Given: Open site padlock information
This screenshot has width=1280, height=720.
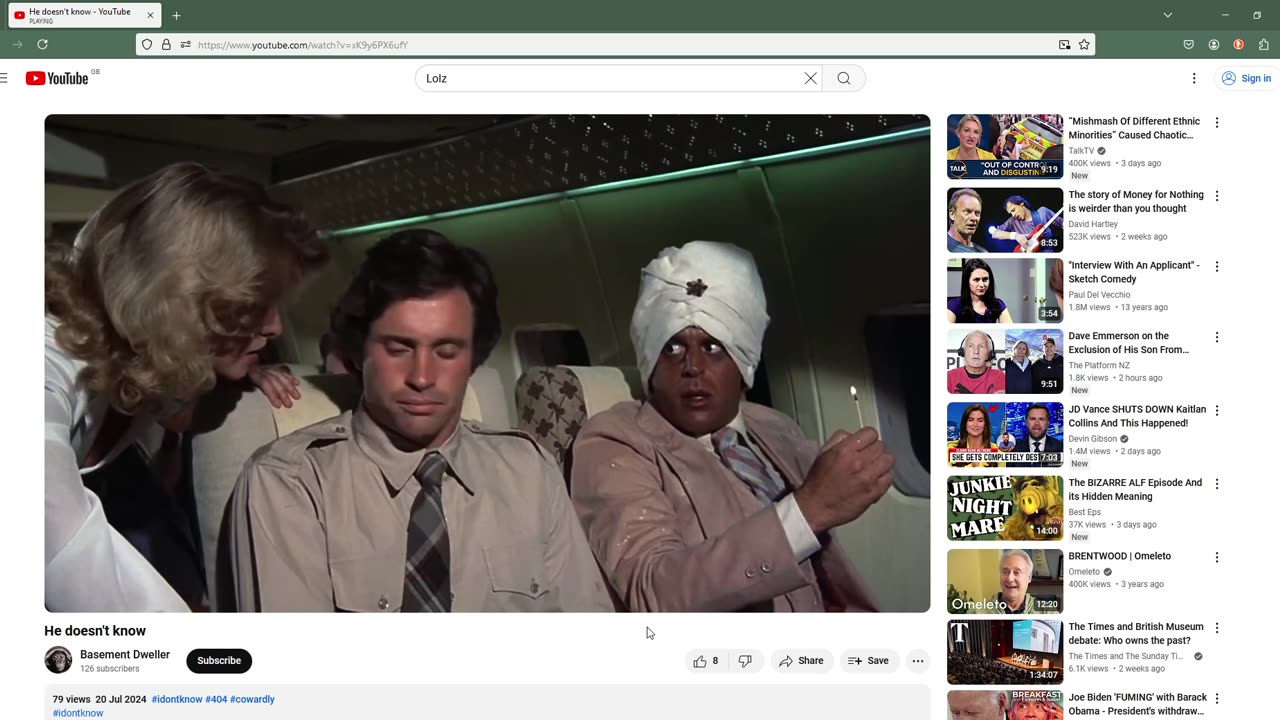Looking at the screenshot, I should pyautogui.click(x=166, y=44).
